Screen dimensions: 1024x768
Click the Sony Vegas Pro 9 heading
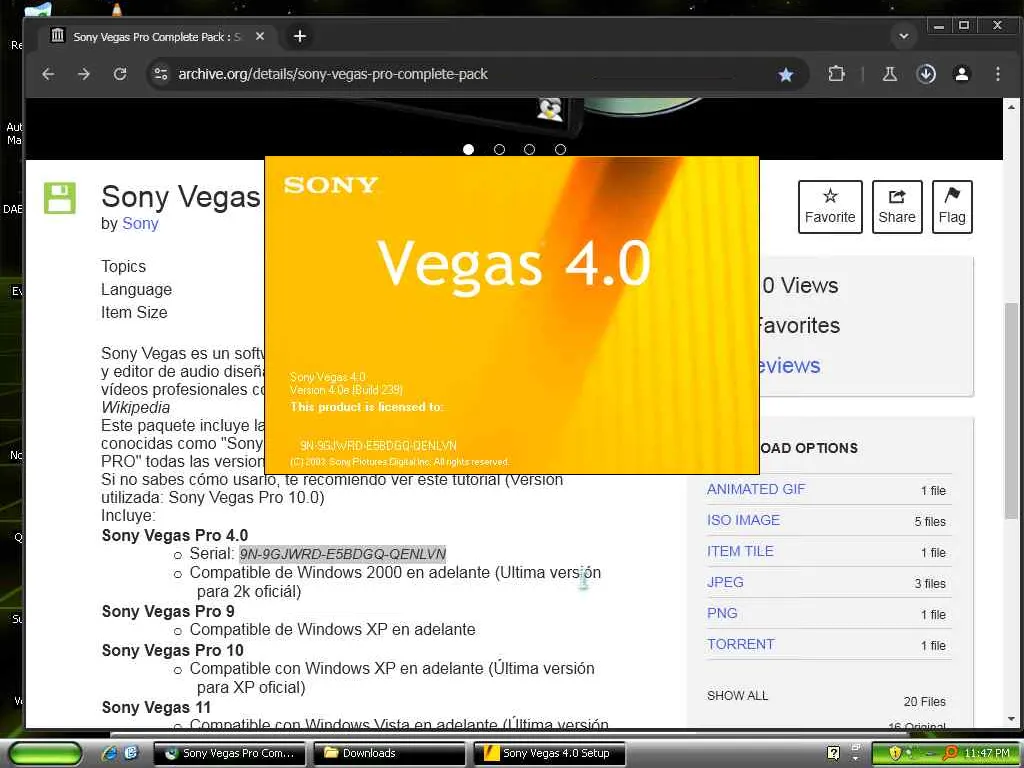pyautogui.click(x=168, y=611)
